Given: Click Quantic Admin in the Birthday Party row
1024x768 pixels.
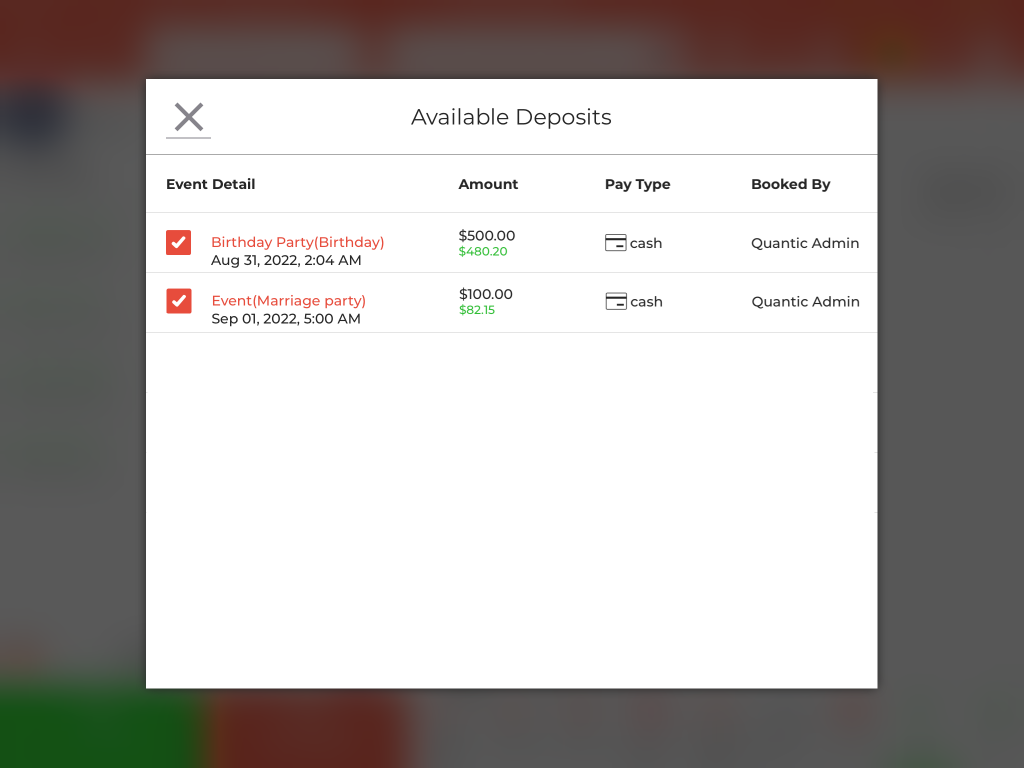Looking at the screenshot, I should click(x=805, y=243).
